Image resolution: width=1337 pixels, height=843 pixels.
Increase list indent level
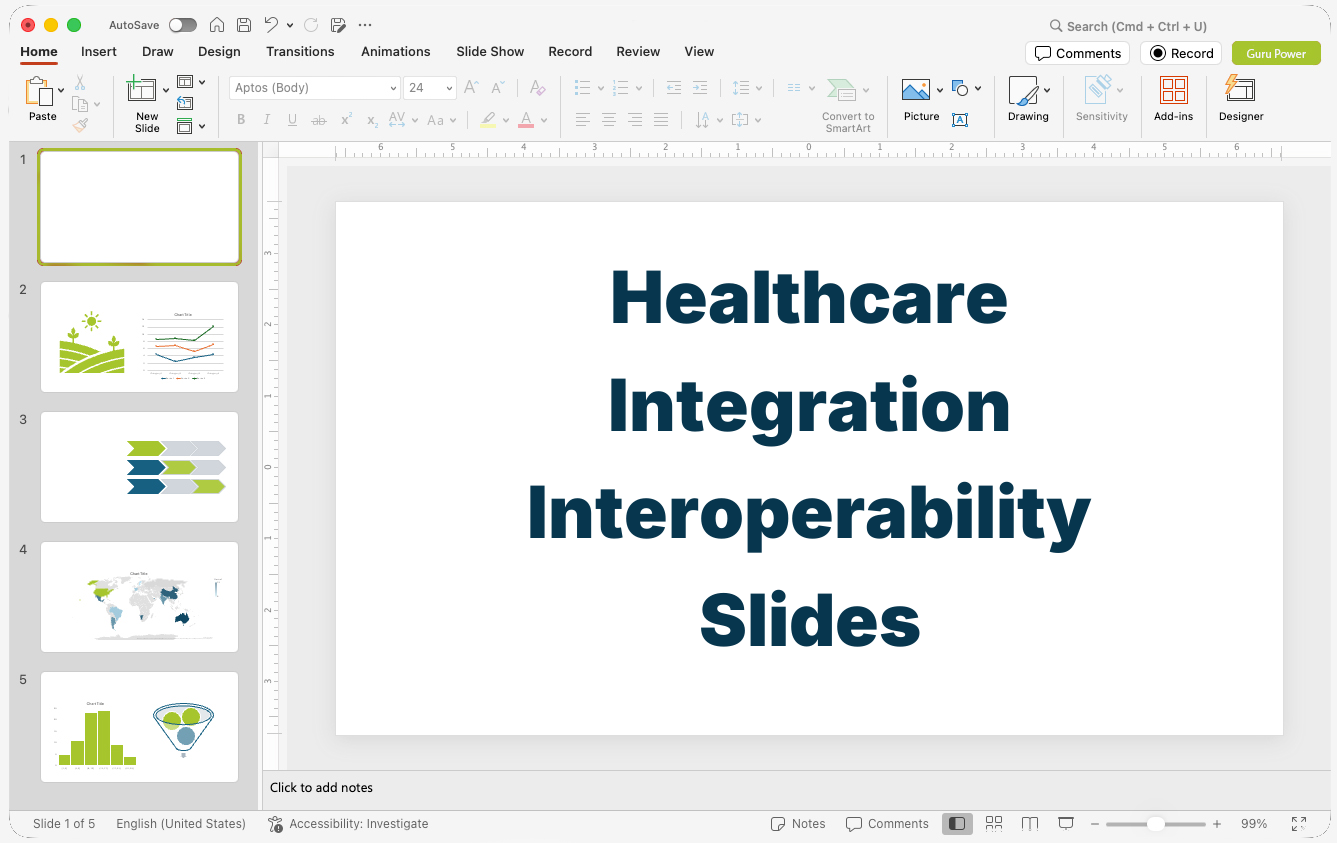click(x=700, y=88)
